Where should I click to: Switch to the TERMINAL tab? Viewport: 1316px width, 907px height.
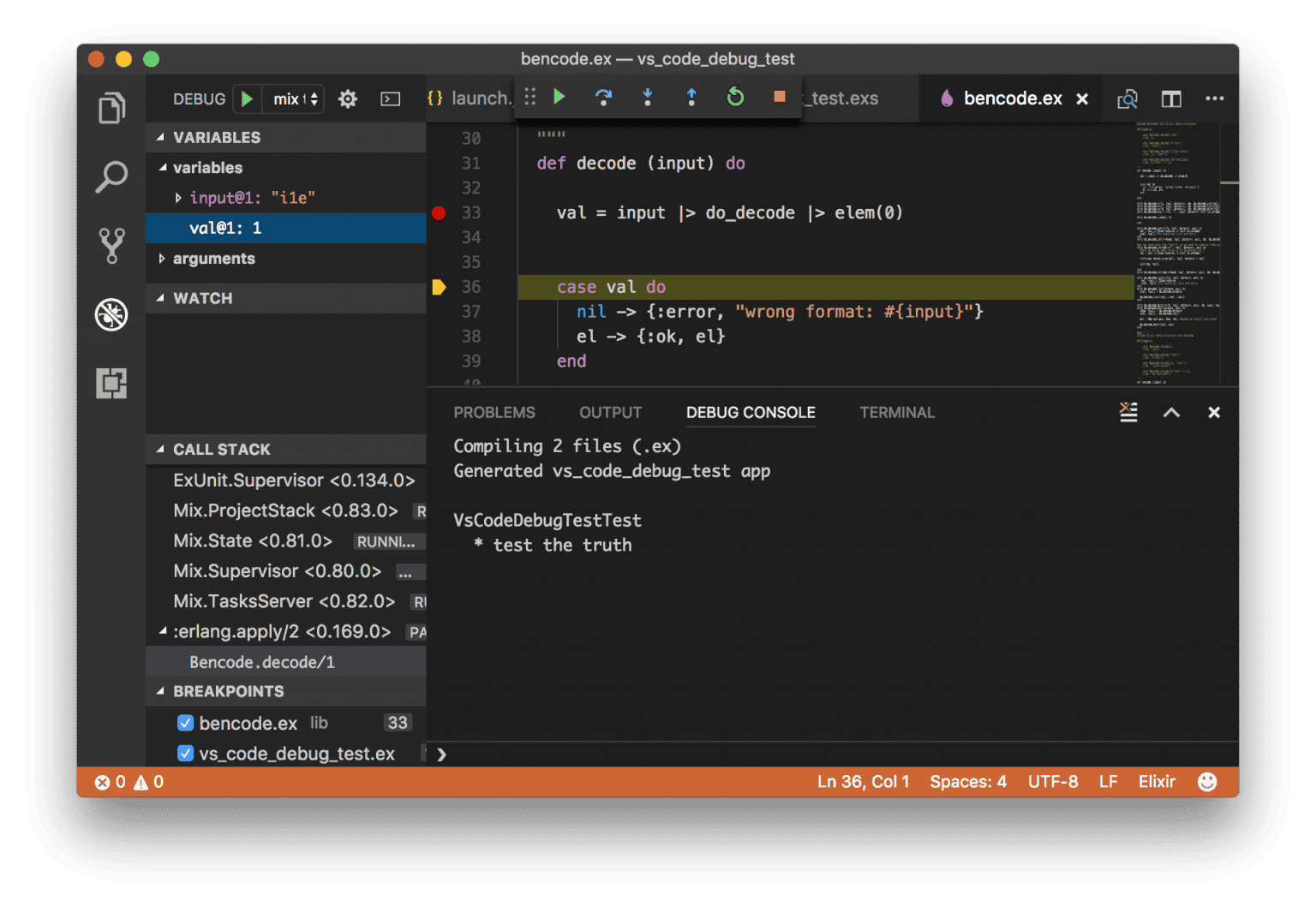(897, 413)
